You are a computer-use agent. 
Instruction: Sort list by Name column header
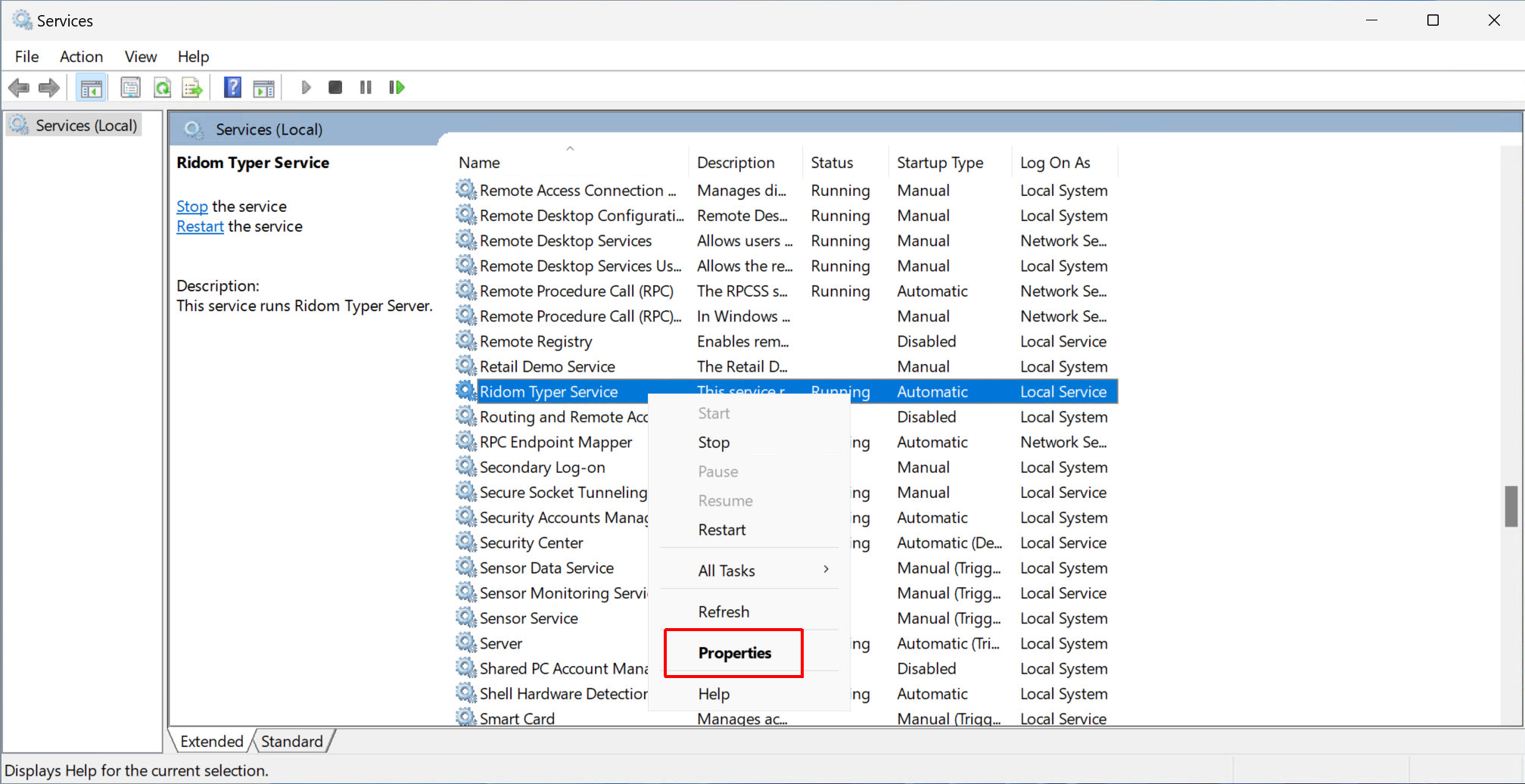tap(480, 163)
